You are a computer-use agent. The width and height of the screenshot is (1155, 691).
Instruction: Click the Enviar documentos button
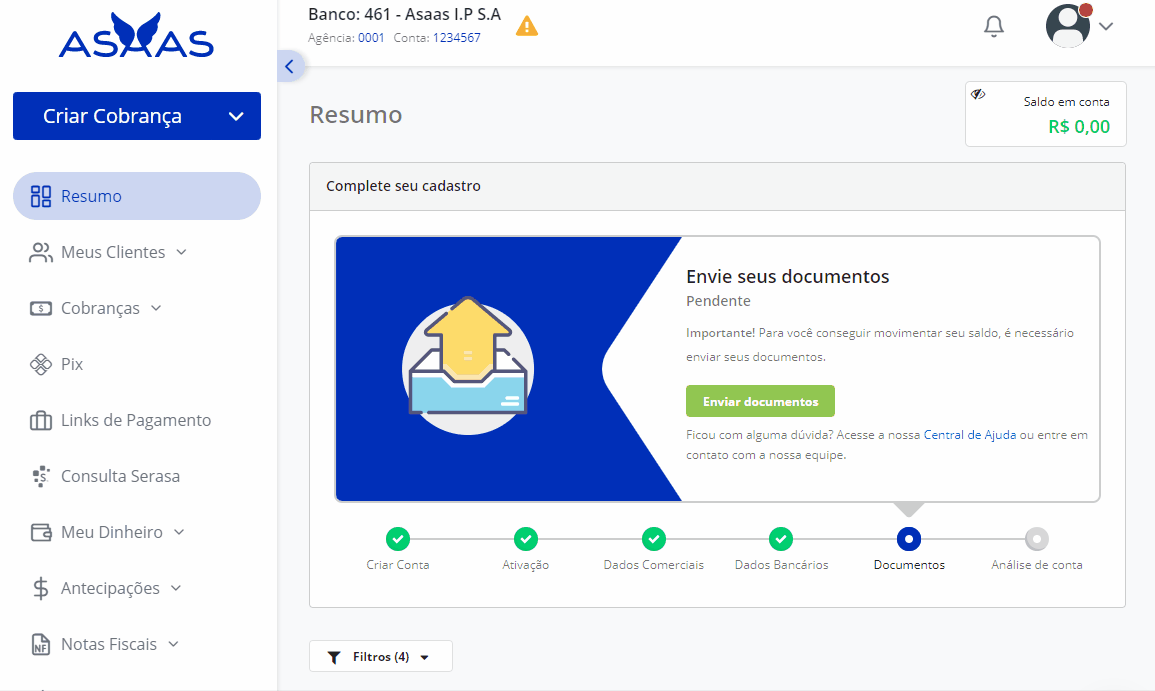coord(760,401)
